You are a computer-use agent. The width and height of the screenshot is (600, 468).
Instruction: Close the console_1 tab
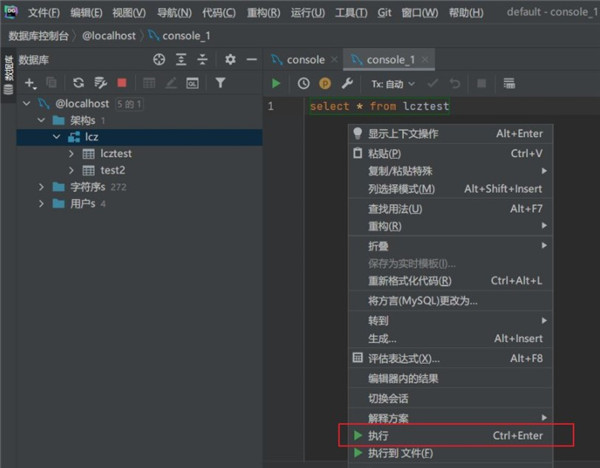click(425, 60)
